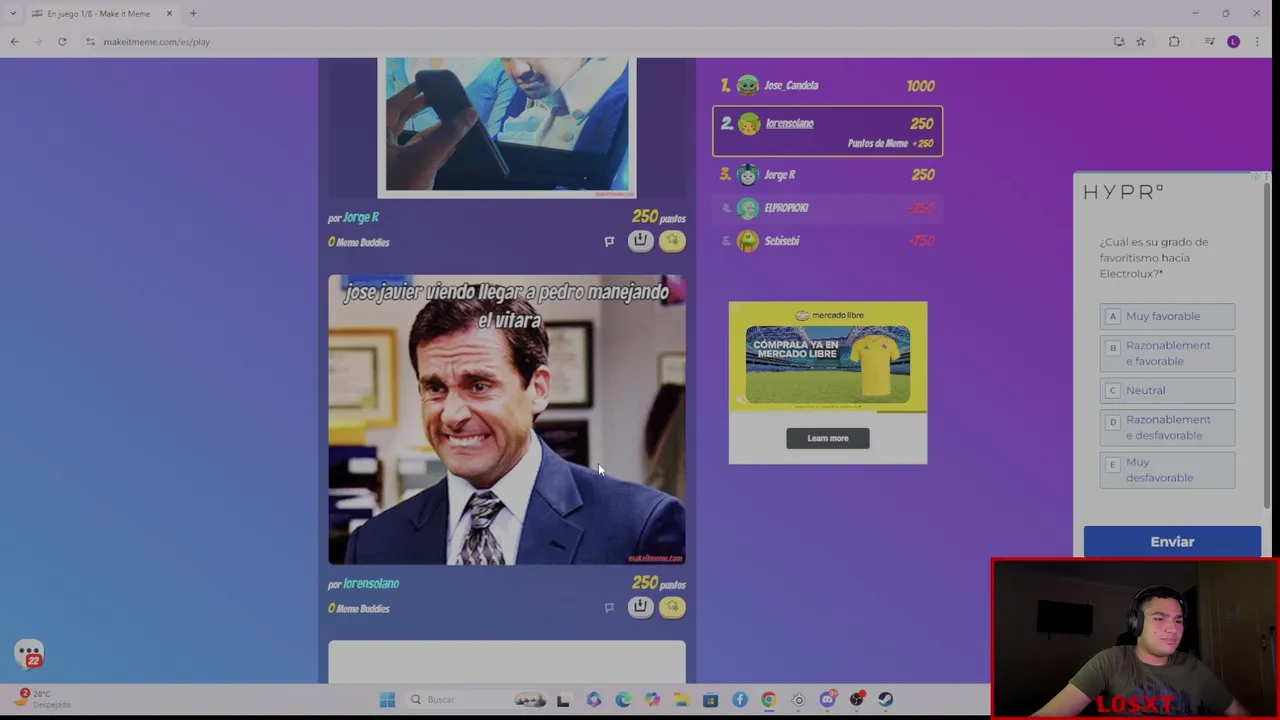Screen dimensions: 1280x720
Task: Select lorensolano row in the leaderboard
Action: click(828, 131)
